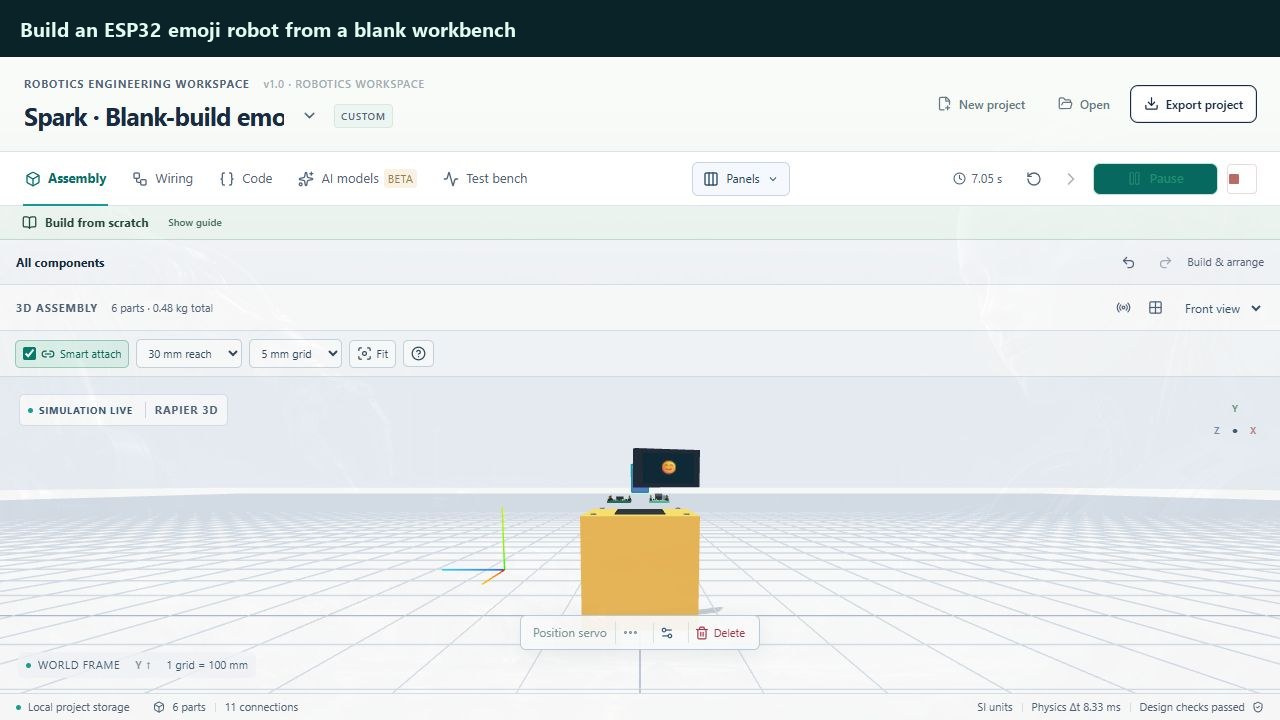This screenshot has width=1280, height=720.
Task: Click the 6 parts status entry
Action: tap(179, 707)
